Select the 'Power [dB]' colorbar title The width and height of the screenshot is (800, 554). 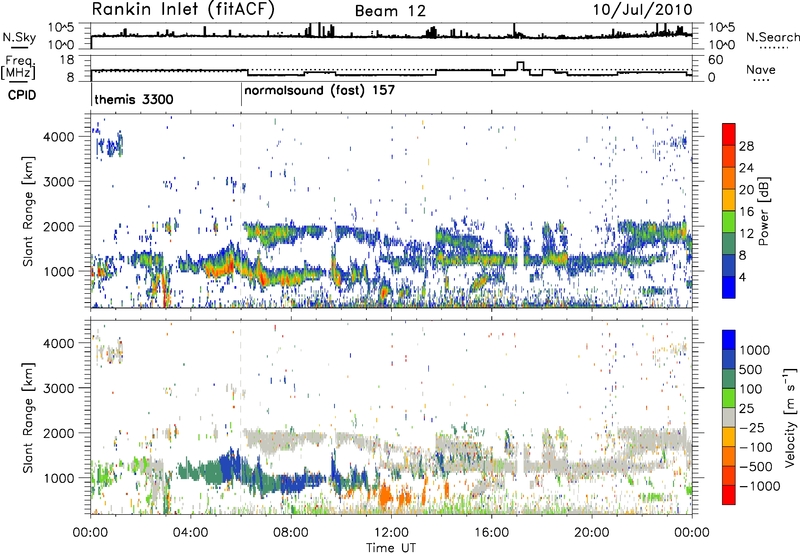pyautogui.click(x=764, y=211)
